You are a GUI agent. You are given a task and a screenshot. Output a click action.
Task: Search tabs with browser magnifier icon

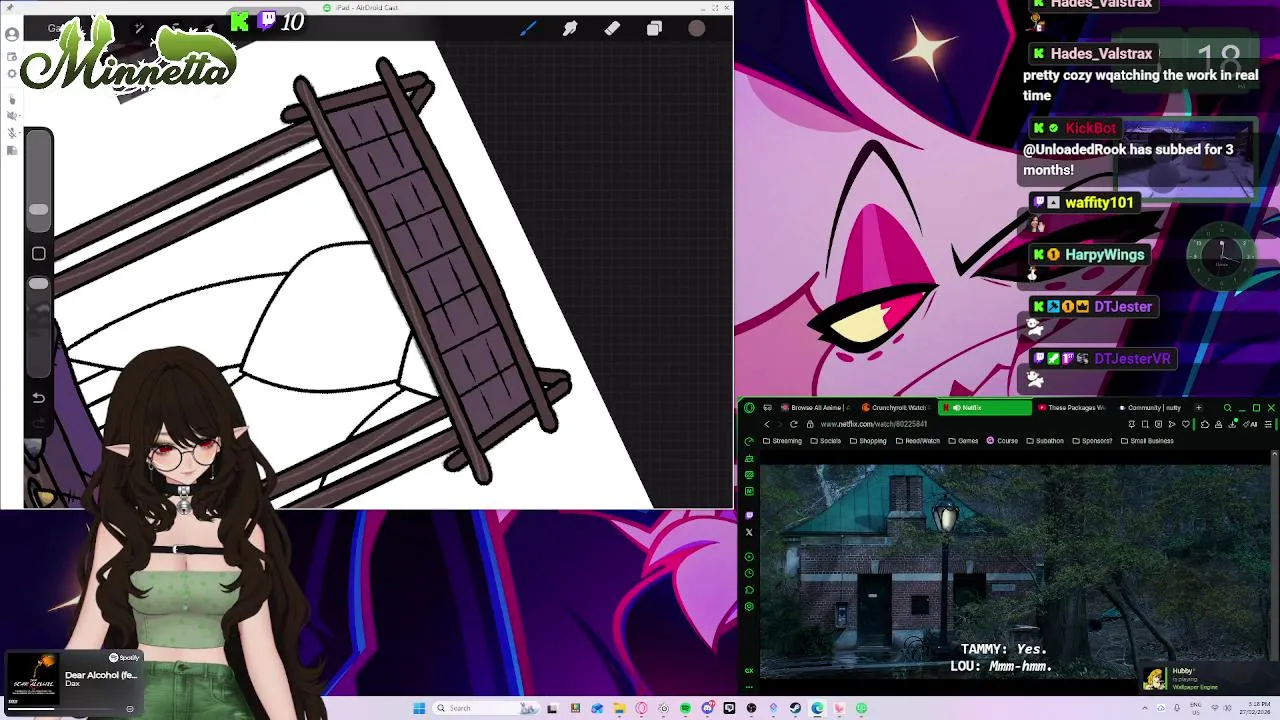click(1227, 408)
